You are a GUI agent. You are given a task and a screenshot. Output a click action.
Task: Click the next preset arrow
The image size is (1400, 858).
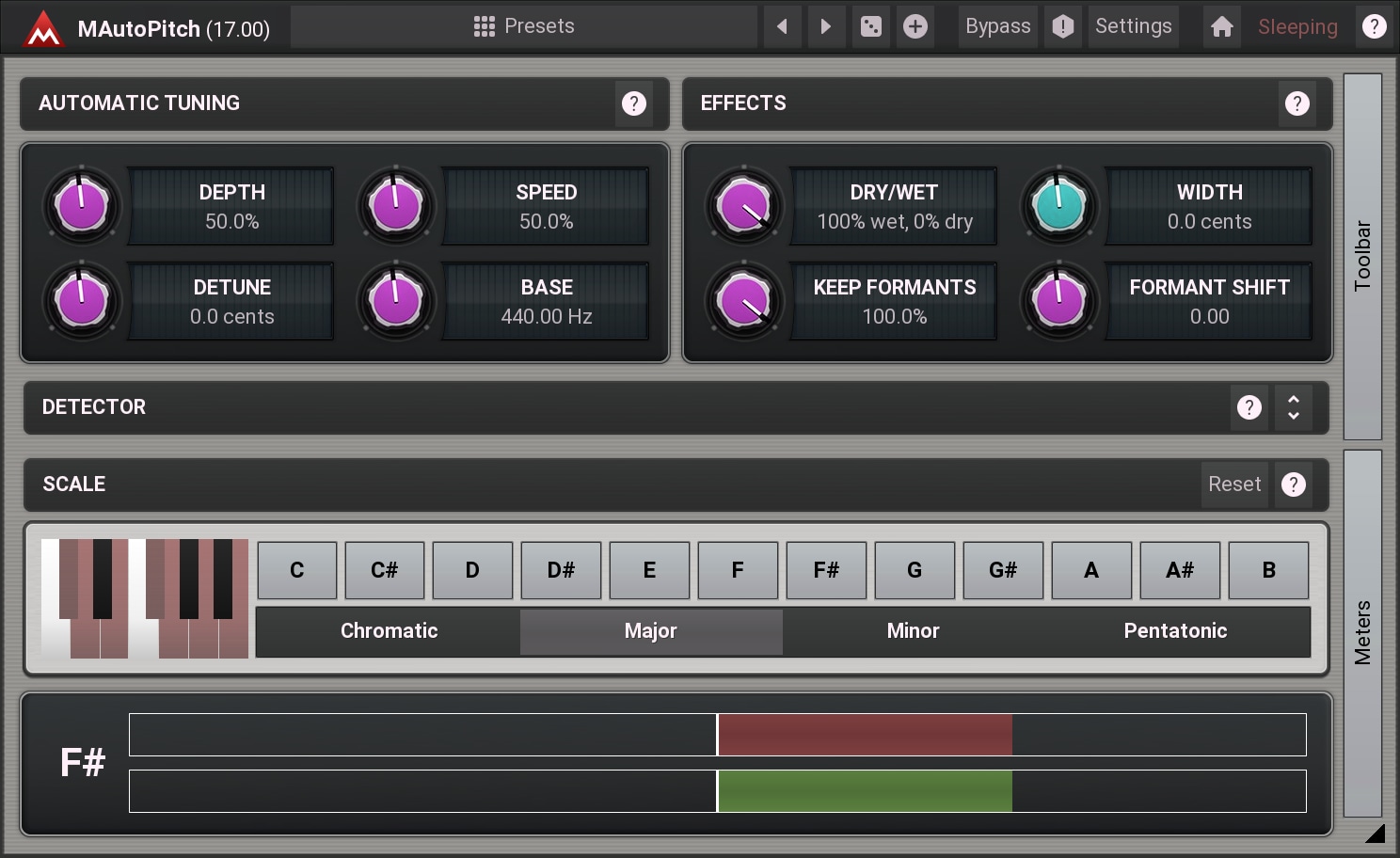click(x=825, y=26)
